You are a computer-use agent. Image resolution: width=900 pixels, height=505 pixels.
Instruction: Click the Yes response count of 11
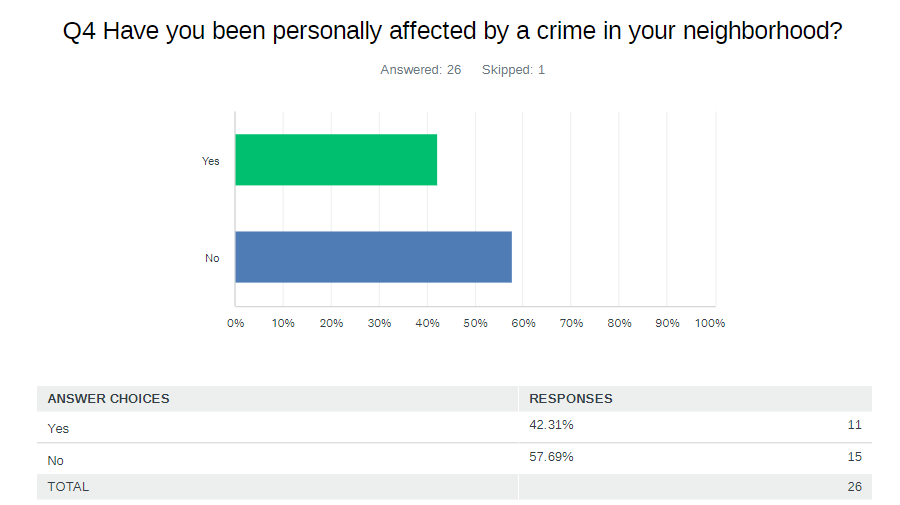pyautogui.click(x=854, y=425)
